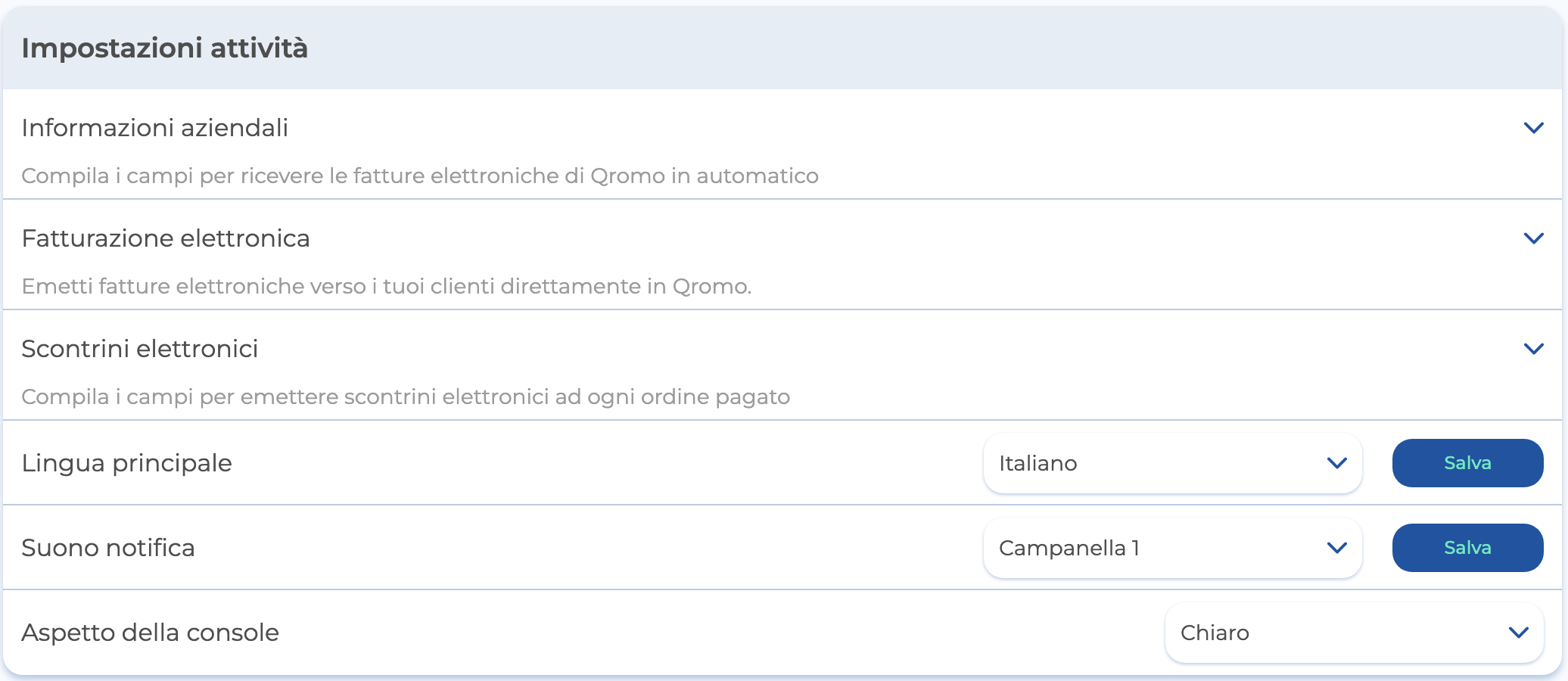Click the Impostazioni attività header
This screenshot has height=681, width=1568.
(x=164, y=48)
